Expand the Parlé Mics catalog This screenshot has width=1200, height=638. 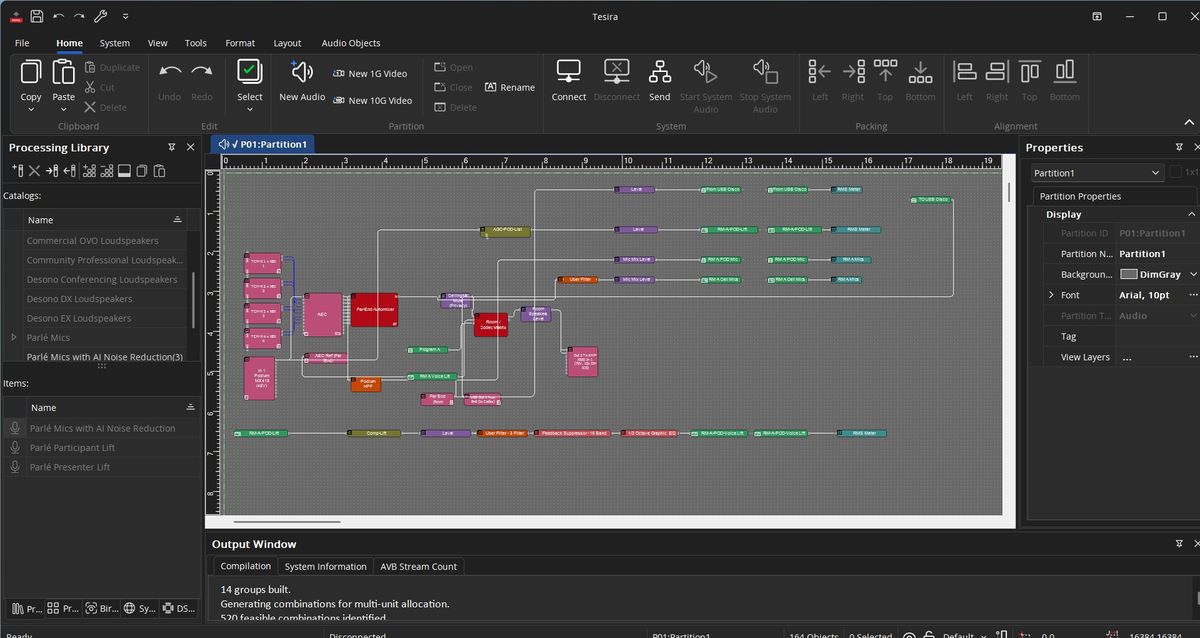click(x=13, y=337)
